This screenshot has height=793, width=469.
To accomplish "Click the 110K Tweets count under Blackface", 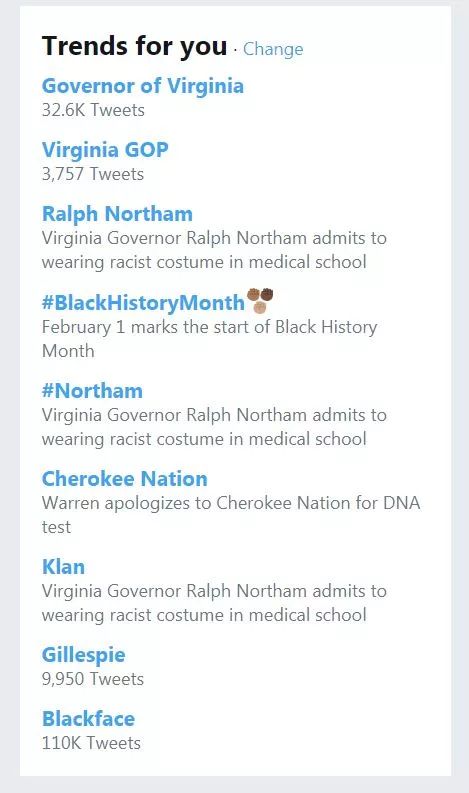I will pos(92,743).
